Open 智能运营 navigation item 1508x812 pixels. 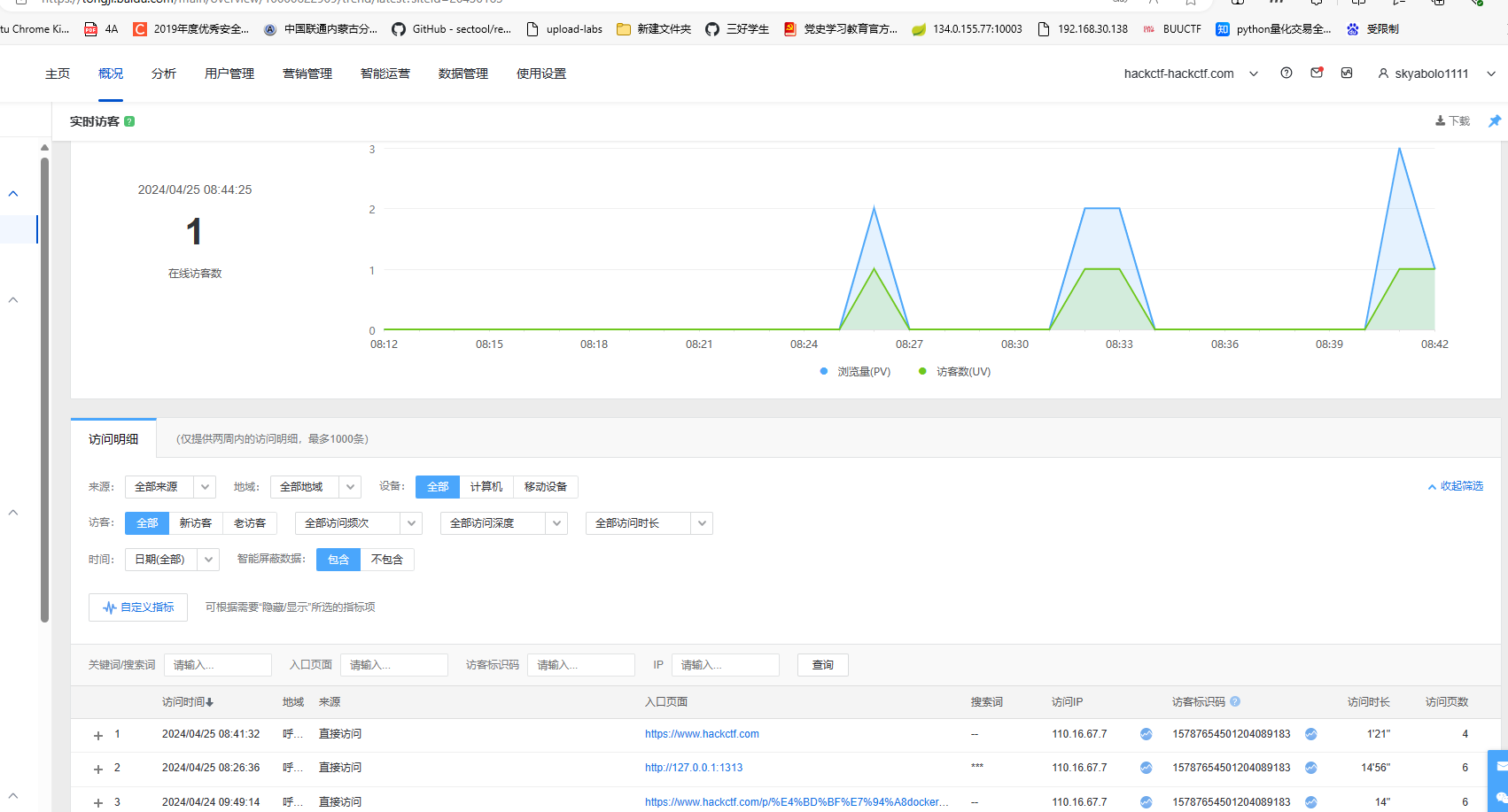coord(385,73)
